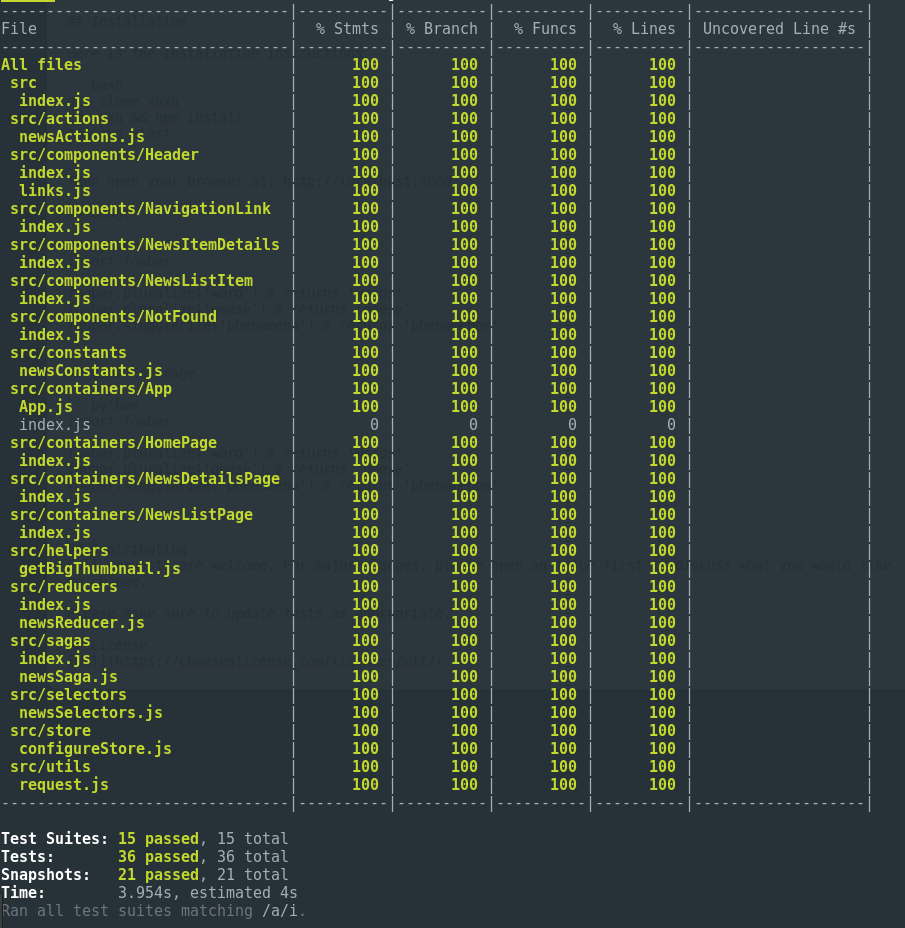Click the src/components/NavigationLink directory row
The height and width of the screenshot is (928, 905).
[x=140, y=209]
